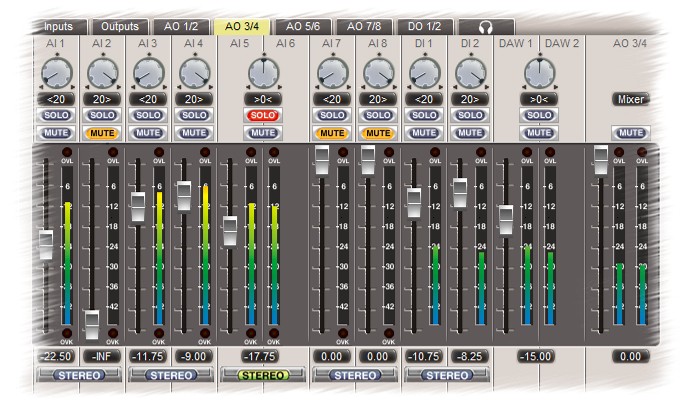The height and width of the screenshot is (404, 688).
Task: Click the -10.75 gain value field
Action: [424, 356]
